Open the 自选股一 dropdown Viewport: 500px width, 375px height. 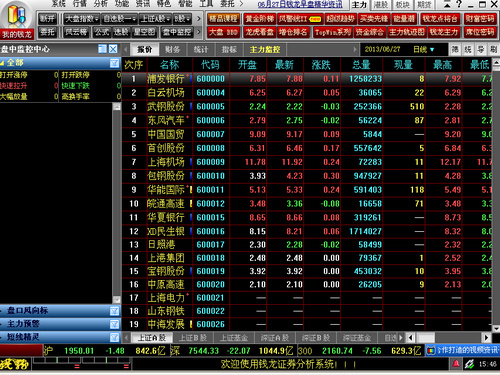[119, 19]
